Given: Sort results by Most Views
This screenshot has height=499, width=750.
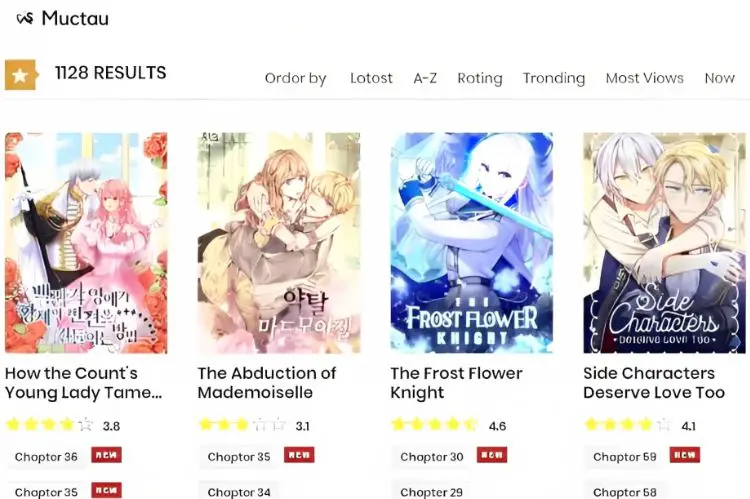Looking at the screenshot, I should tap(645, 78).
